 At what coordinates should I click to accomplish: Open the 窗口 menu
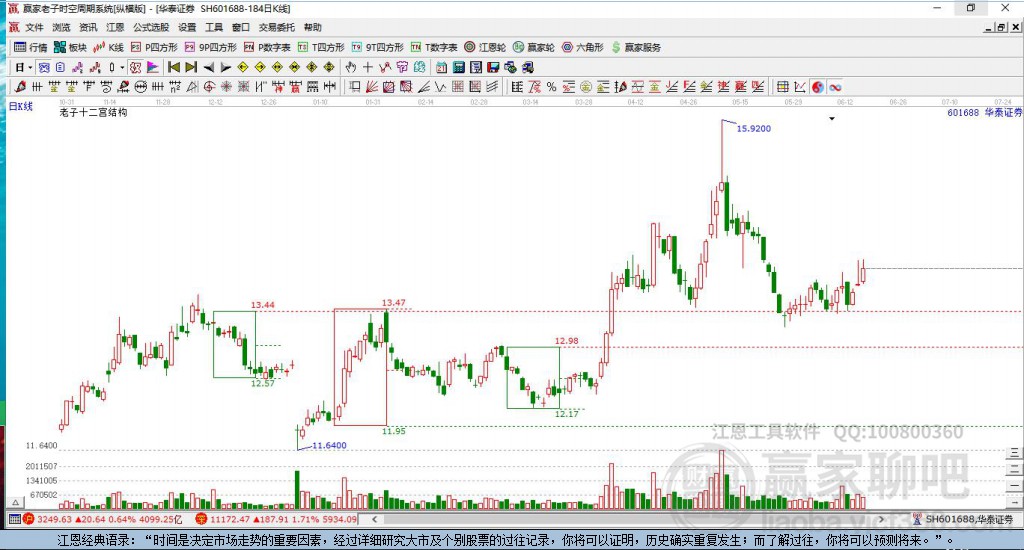(240, 27)
